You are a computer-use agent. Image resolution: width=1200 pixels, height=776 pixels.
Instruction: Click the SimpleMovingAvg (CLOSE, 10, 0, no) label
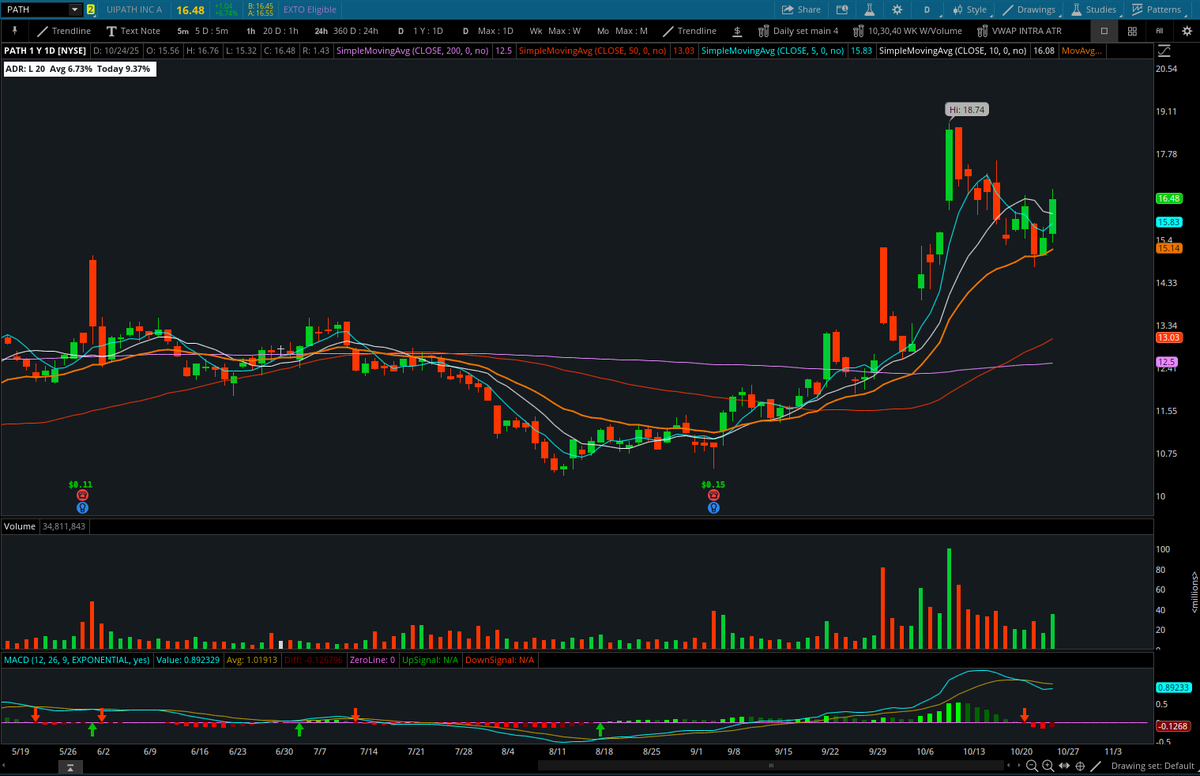point(953,50)
